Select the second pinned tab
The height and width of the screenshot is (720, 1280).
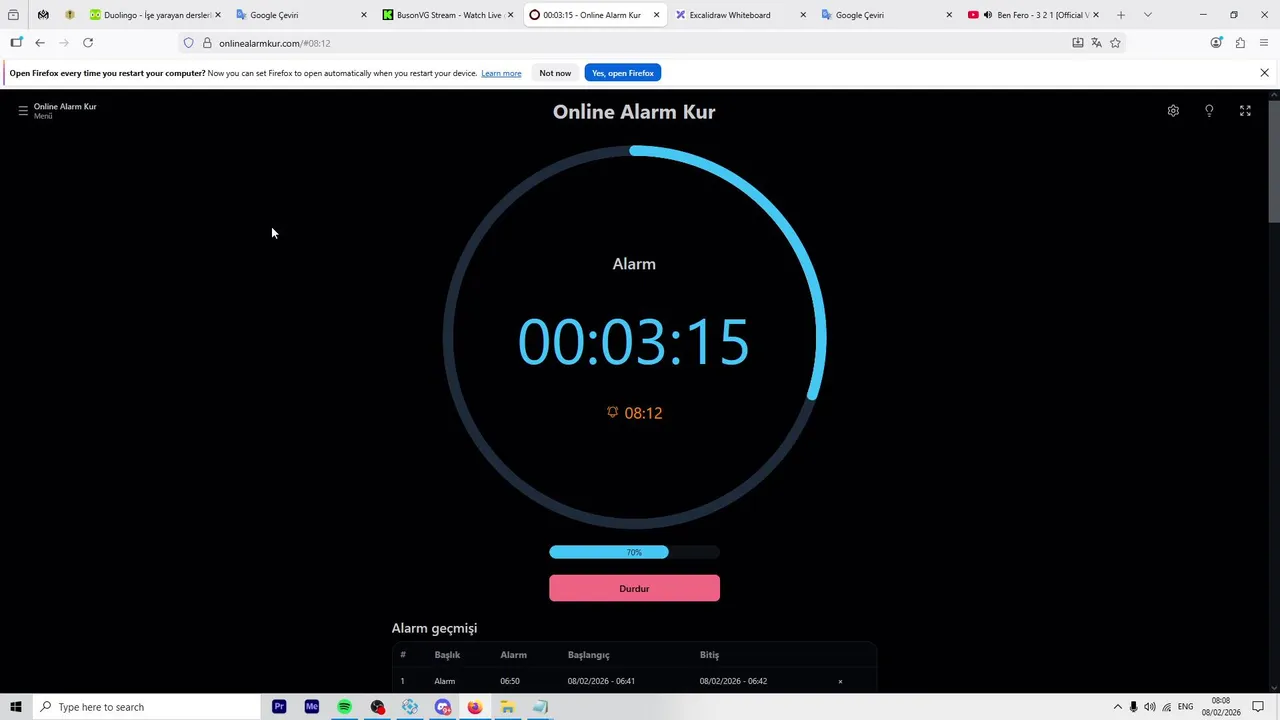pyautogui.click(x=70, y=15)
